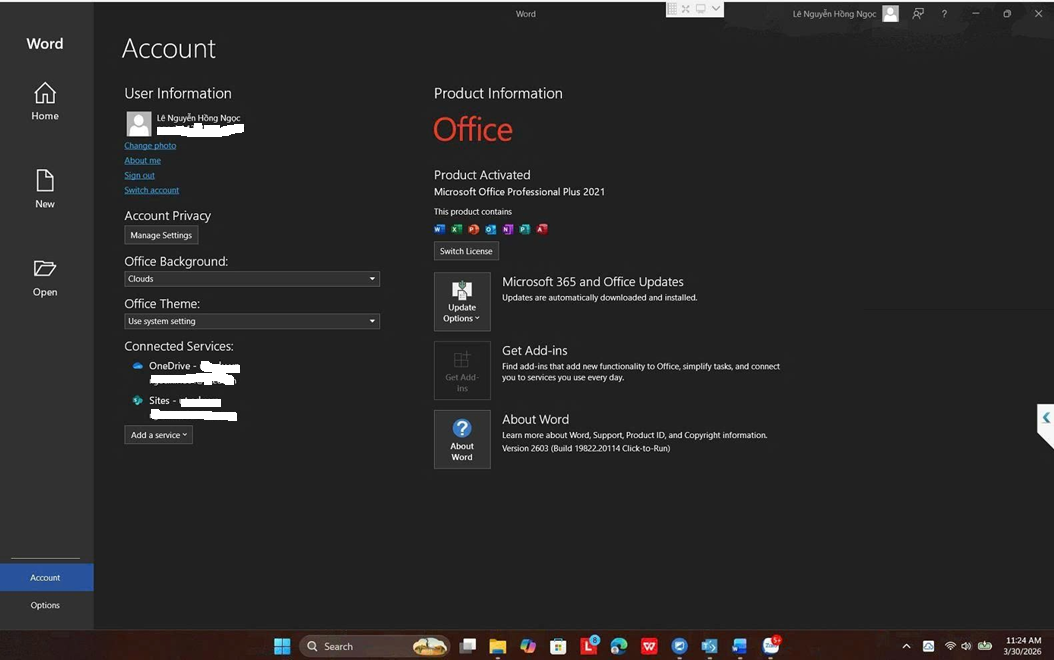Open the New document page

[45, 189]
